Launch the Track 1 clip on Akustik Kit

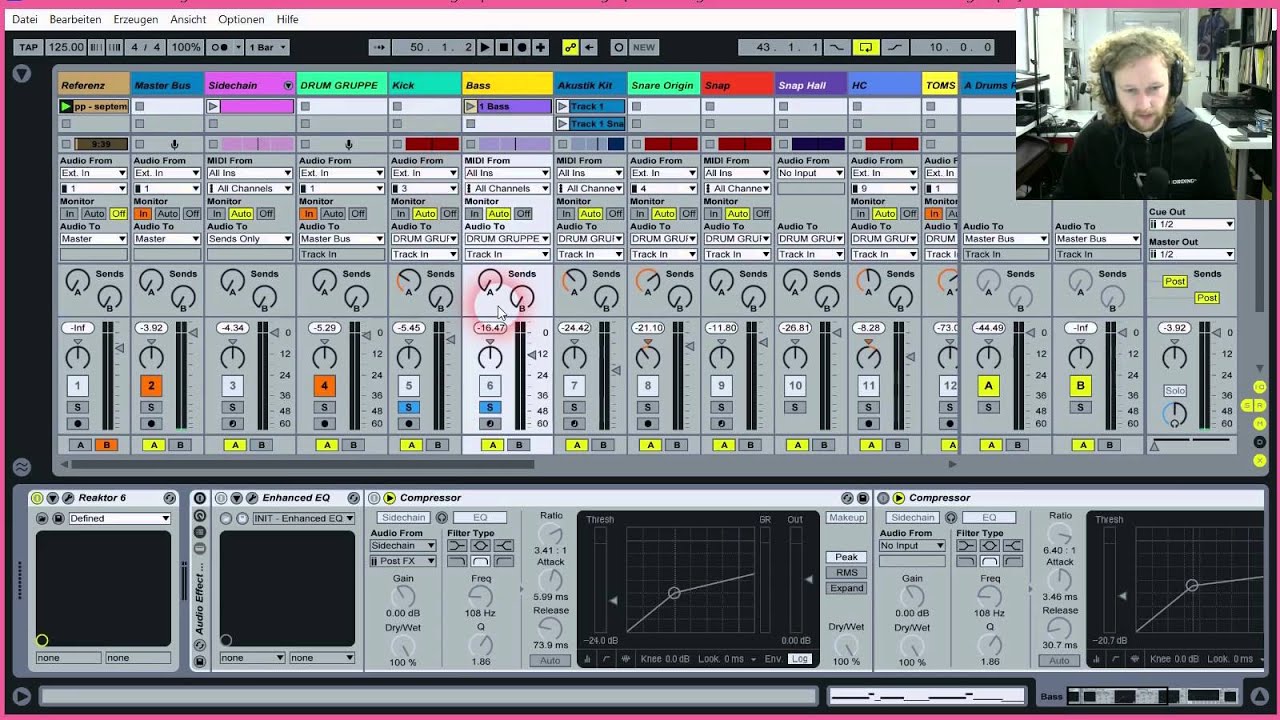pos(562,106)
